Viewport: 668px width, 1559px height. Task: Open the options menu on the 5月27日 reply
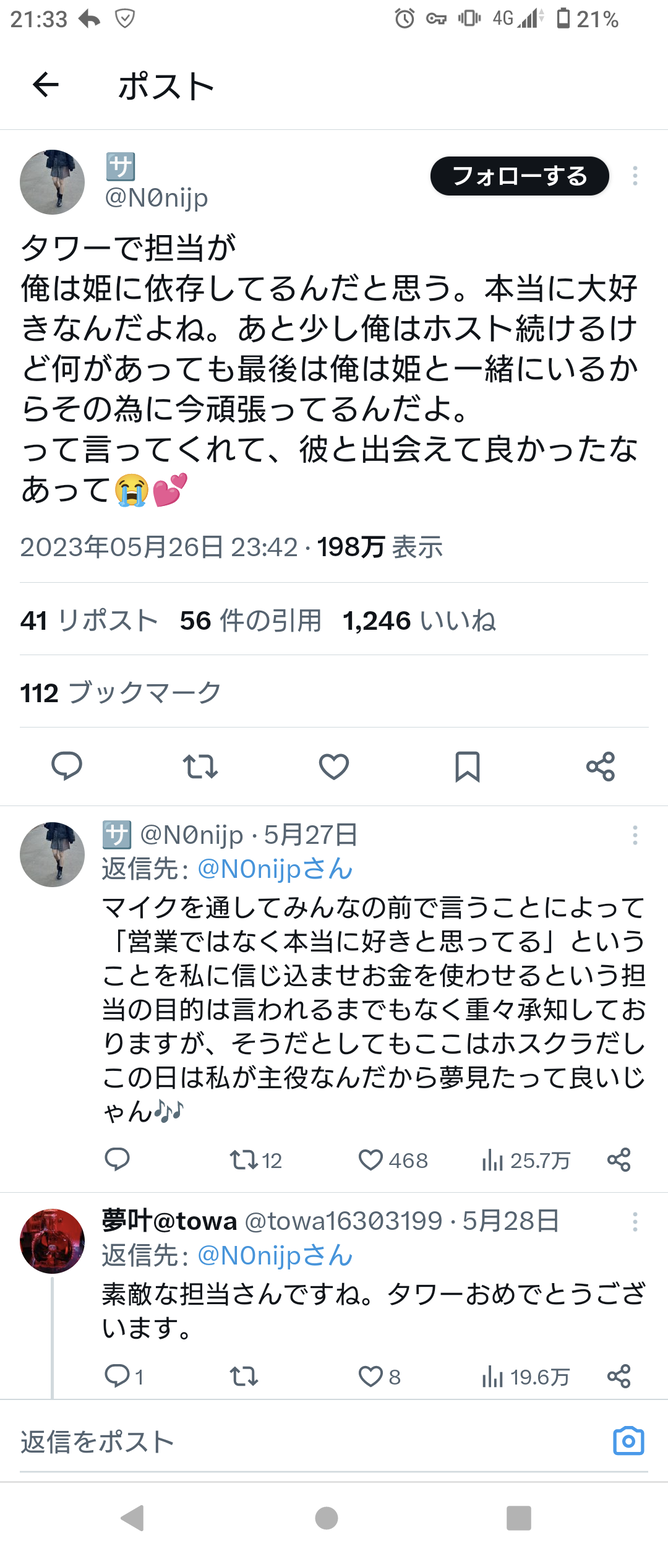635,835
